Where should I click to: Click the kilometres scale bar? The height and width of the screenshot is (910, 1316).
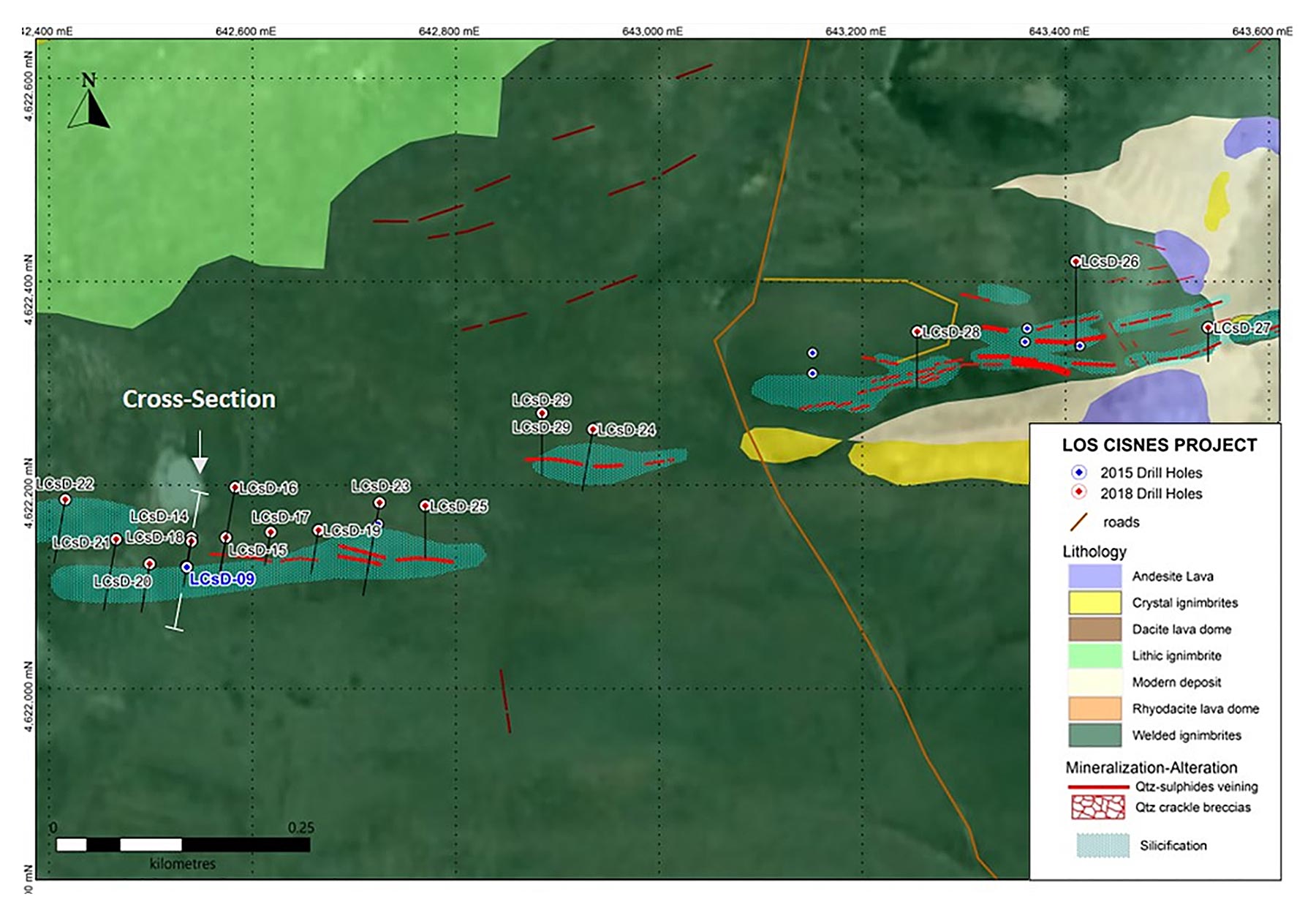(183, 845)
